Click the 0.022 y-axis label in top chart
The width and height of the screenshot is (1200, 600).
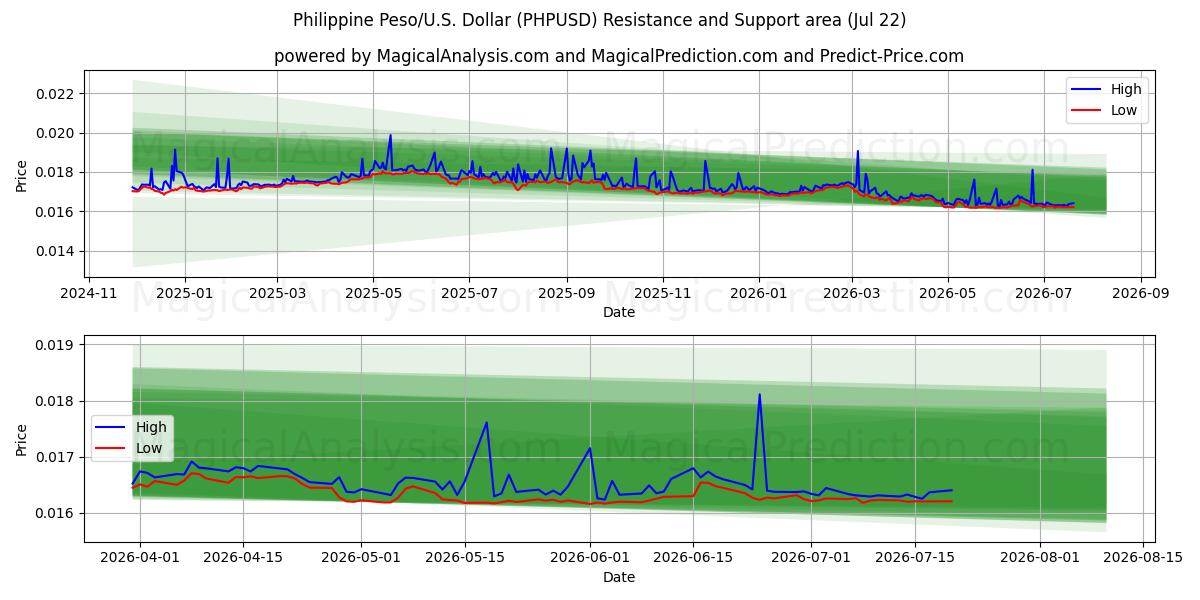tap(57, 94)
